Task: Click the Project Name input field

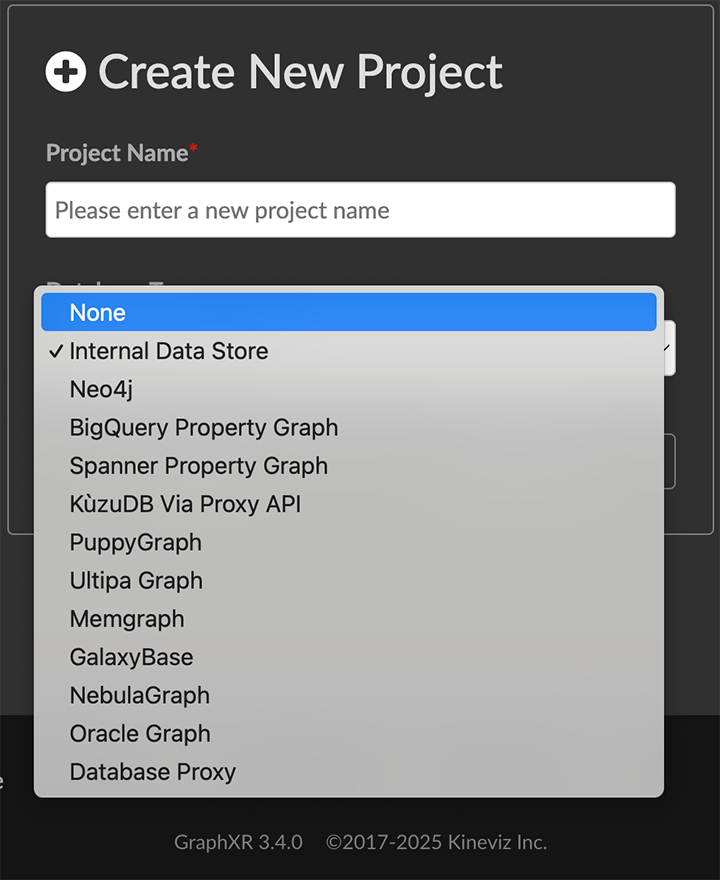Action: click(x=360, y=210)
